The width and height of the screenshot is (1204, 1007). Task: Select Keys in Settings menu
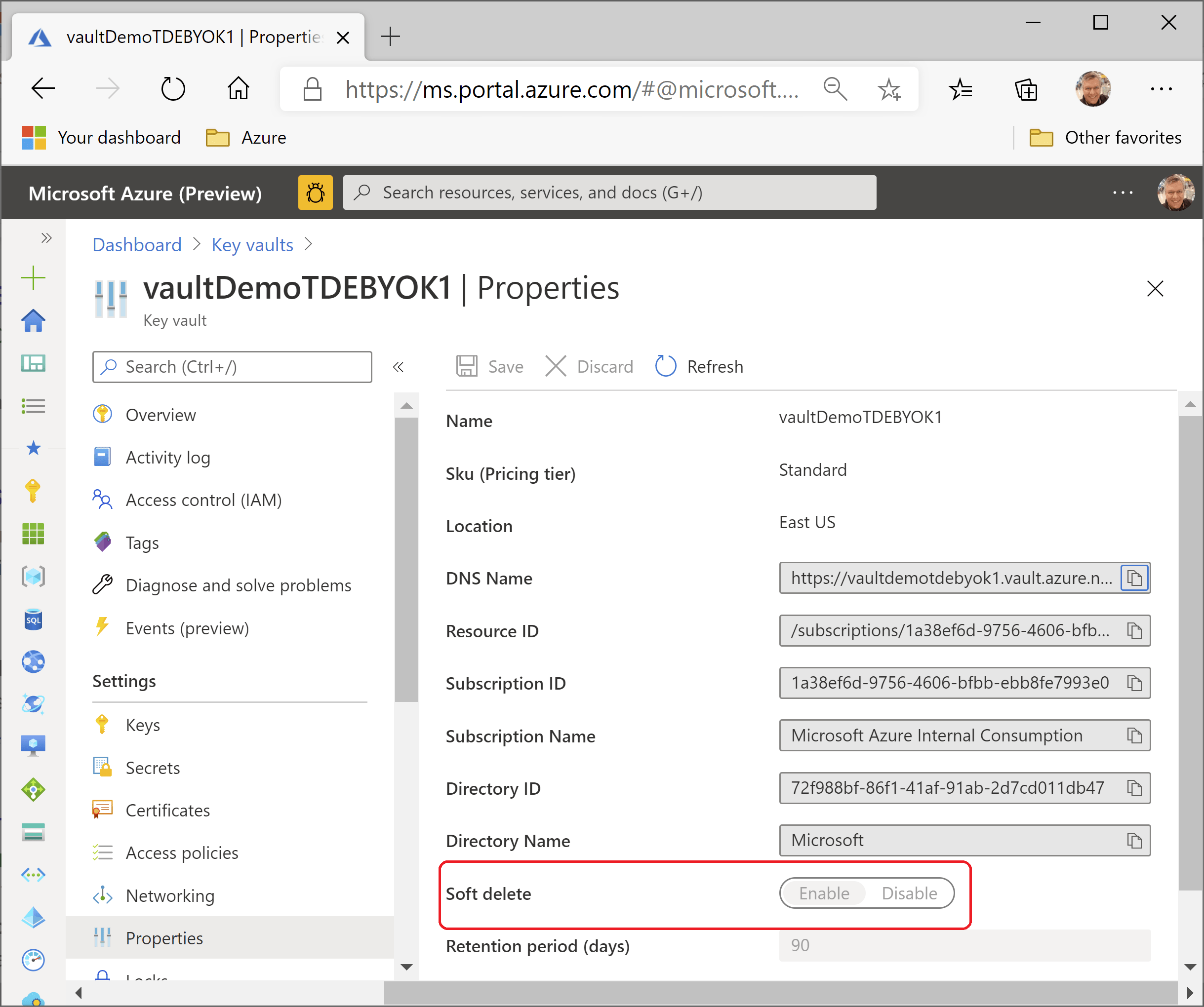click(143, 725)
